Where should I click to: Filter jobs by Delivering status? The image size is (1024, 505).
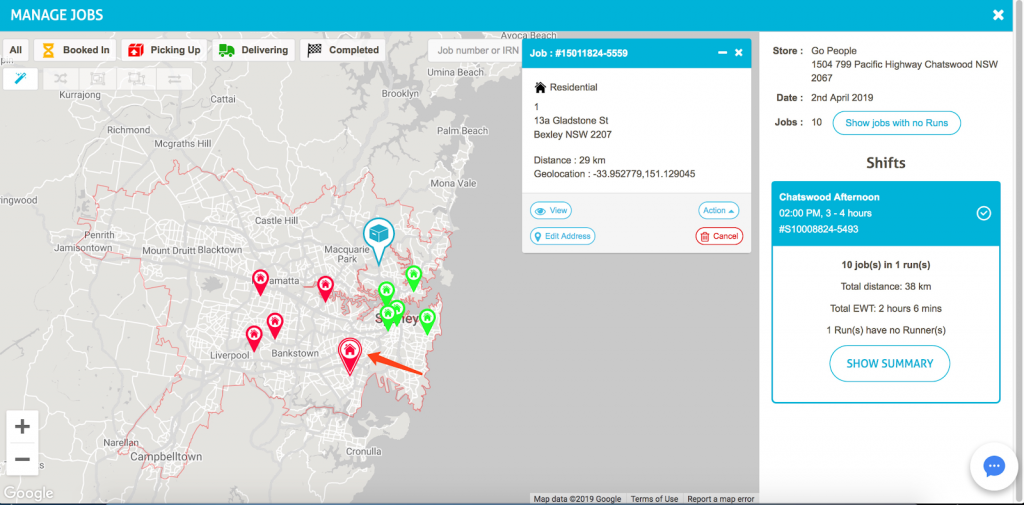pyautogui.click(x=253, y=50)
